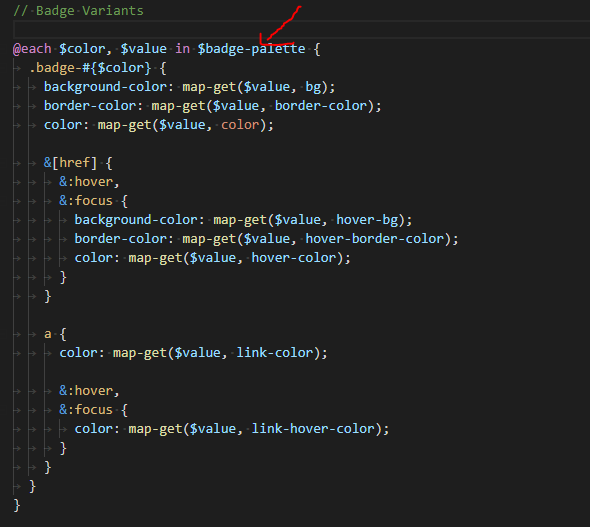Click the orange 'color' map-get argument
The height and width of the screenshot is (527, 590).
coord(240,125)
